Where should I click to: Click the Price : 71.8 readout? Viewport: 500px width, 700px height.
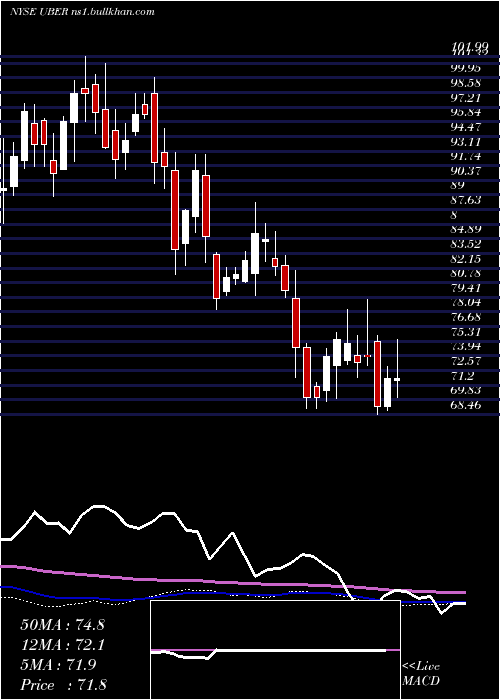(x=63, y=685)
